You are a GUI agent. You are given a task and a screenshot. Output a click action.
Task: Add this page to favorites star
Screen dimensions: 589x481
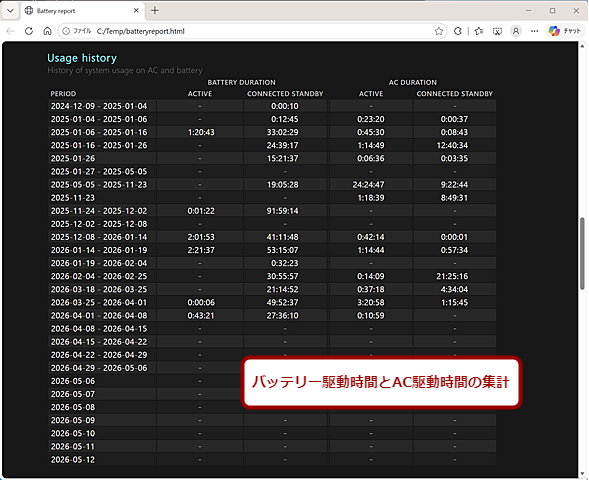438,31
